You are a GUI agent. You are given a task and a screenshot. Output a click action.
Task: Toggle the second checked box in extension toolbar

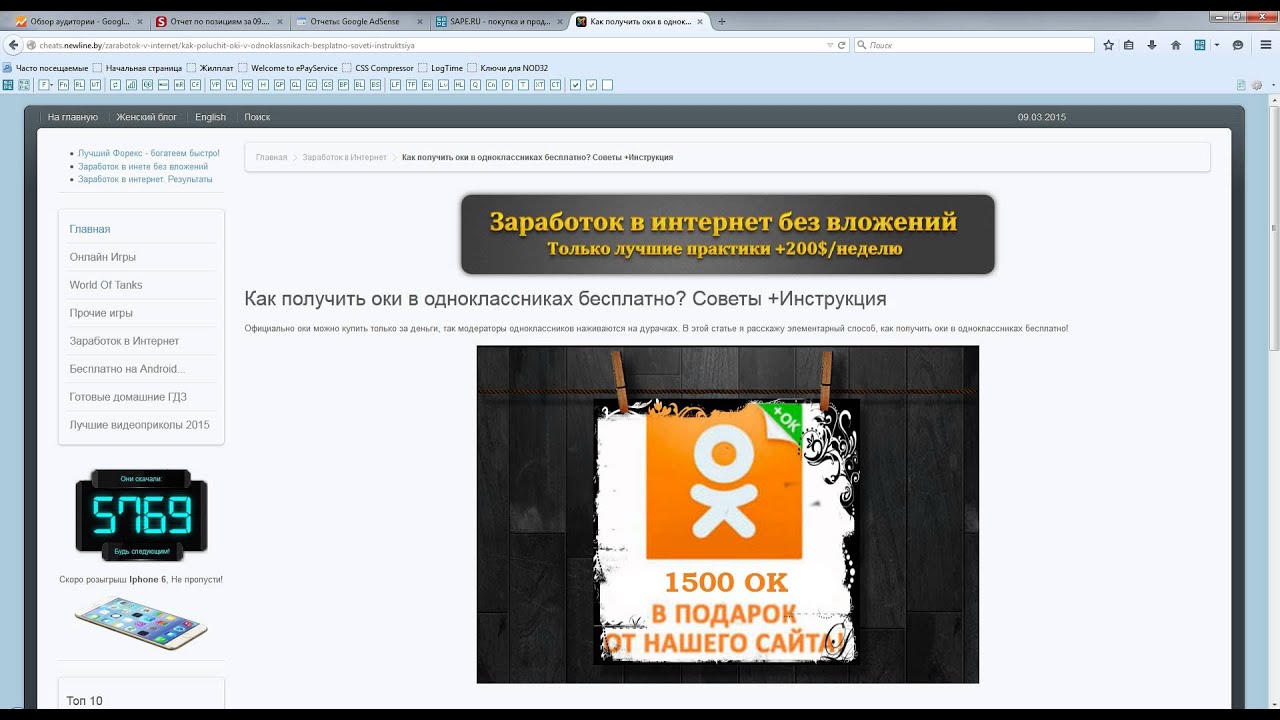tap(591, 85)
